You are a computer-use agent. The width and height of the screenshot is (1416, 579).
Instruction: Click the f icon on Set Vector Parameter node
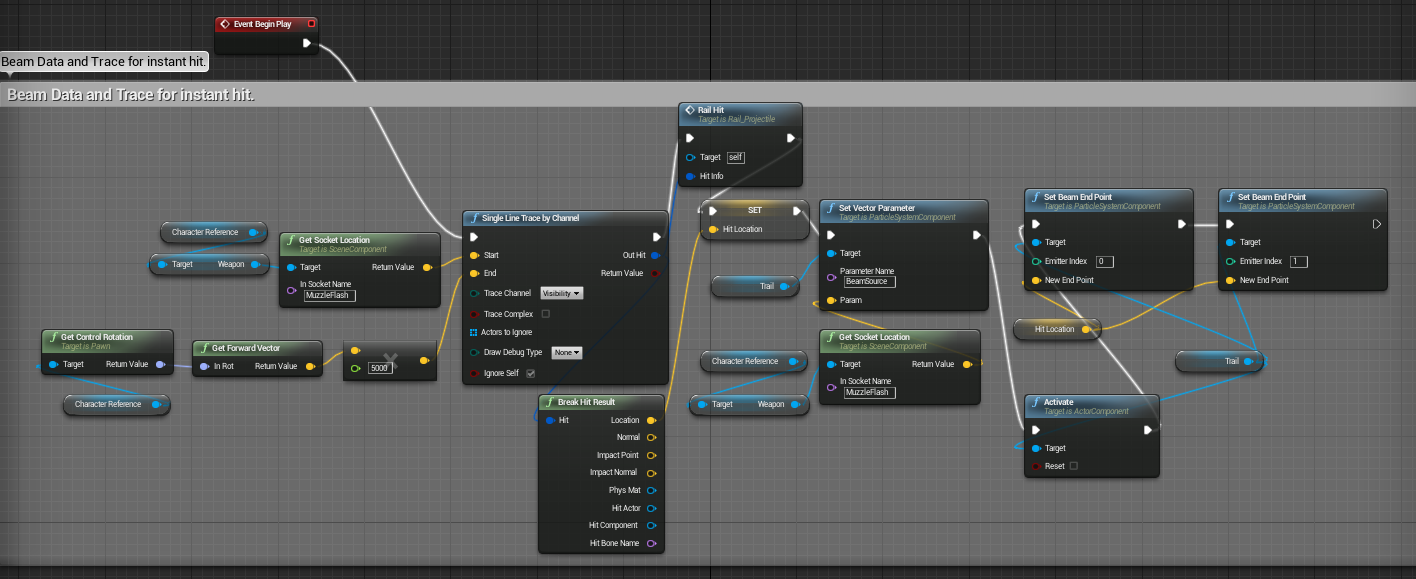coord(832,207)
